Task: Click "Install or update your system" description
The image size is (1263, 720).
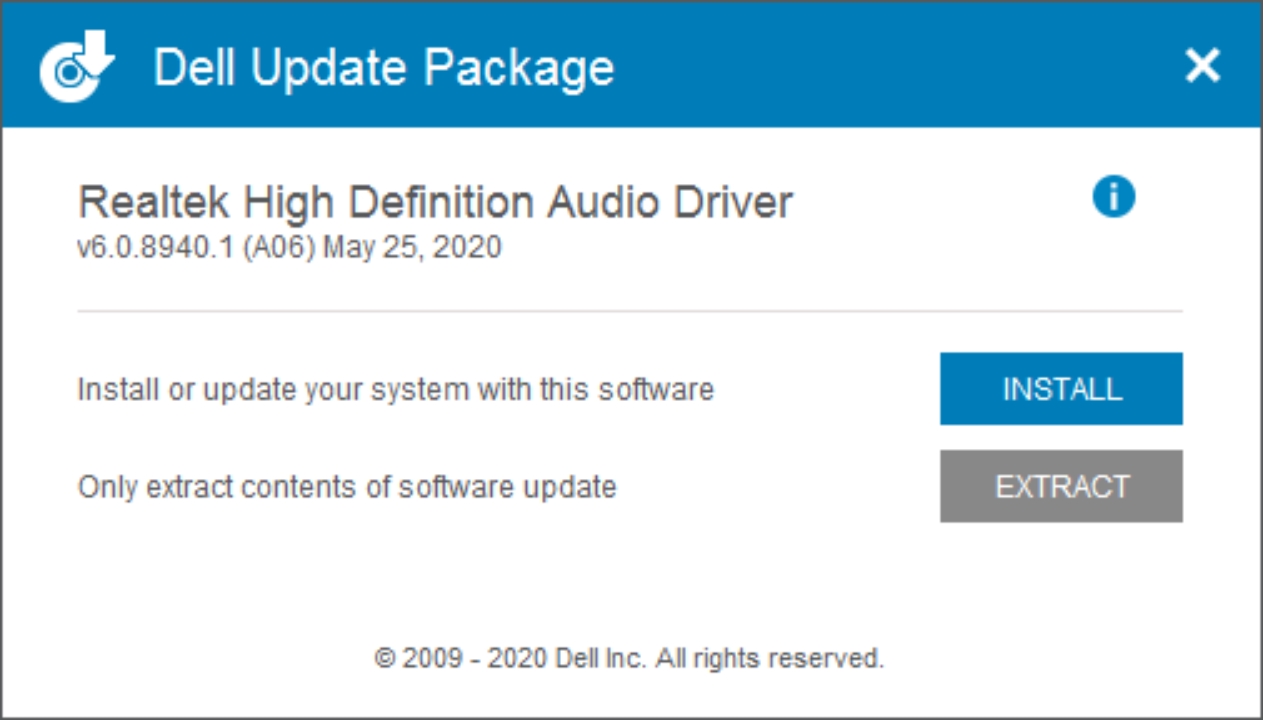Action: 396,389
